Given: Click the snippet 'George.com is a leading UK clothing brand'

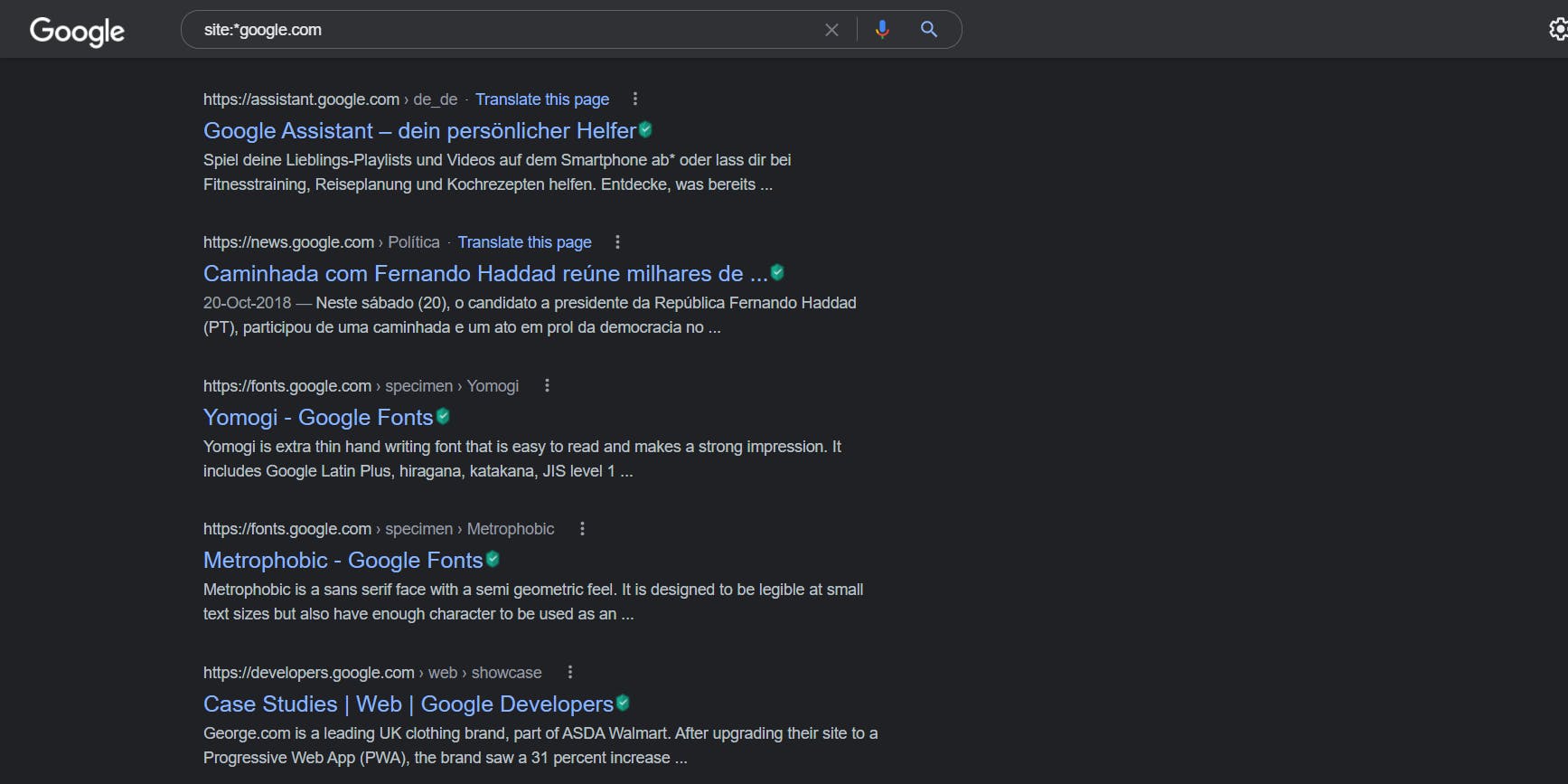Looking at the screenshot, I should point(540,745).
